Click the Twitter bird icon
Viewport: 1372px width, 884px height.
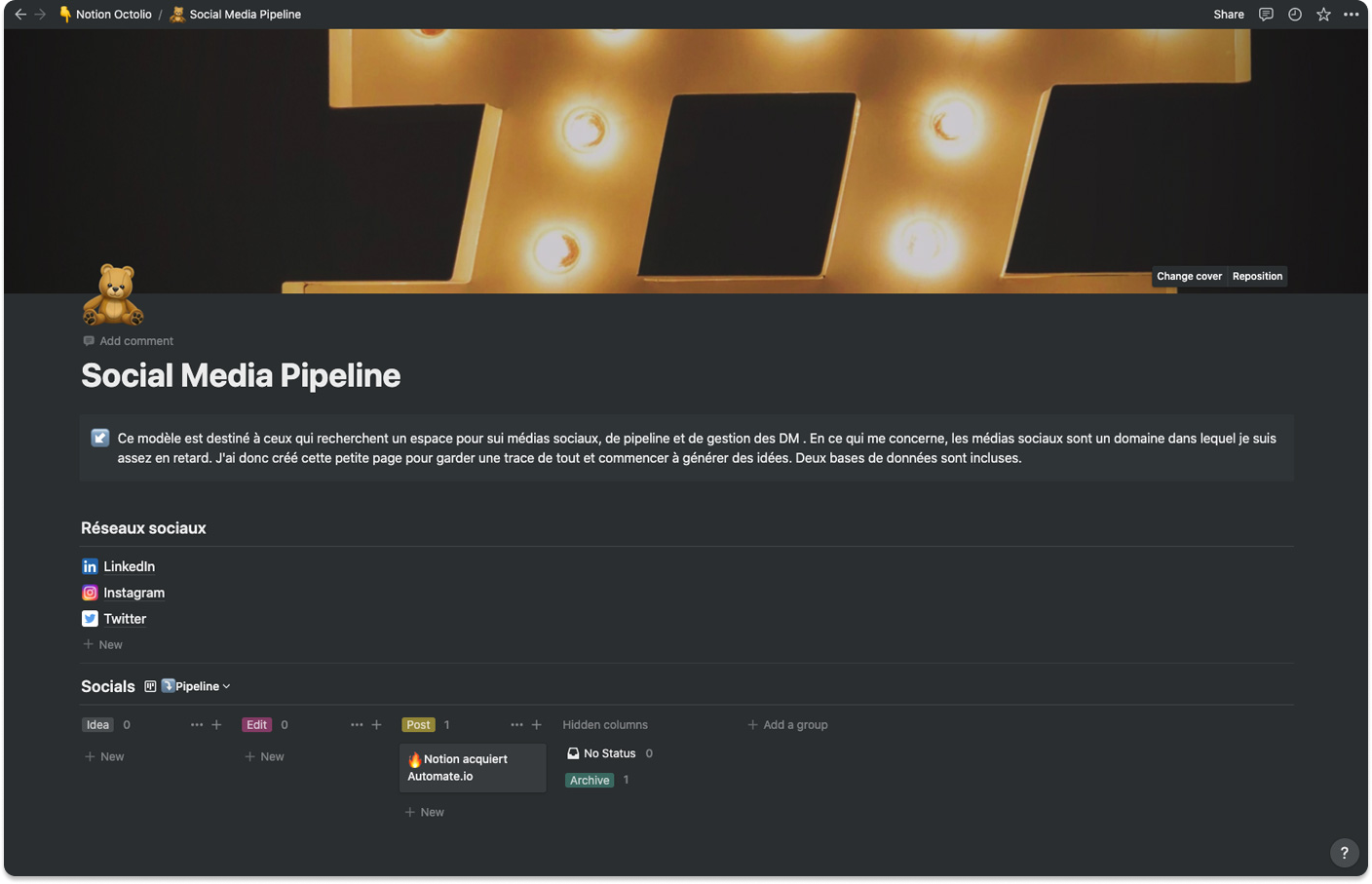click(x=90, y=619)
